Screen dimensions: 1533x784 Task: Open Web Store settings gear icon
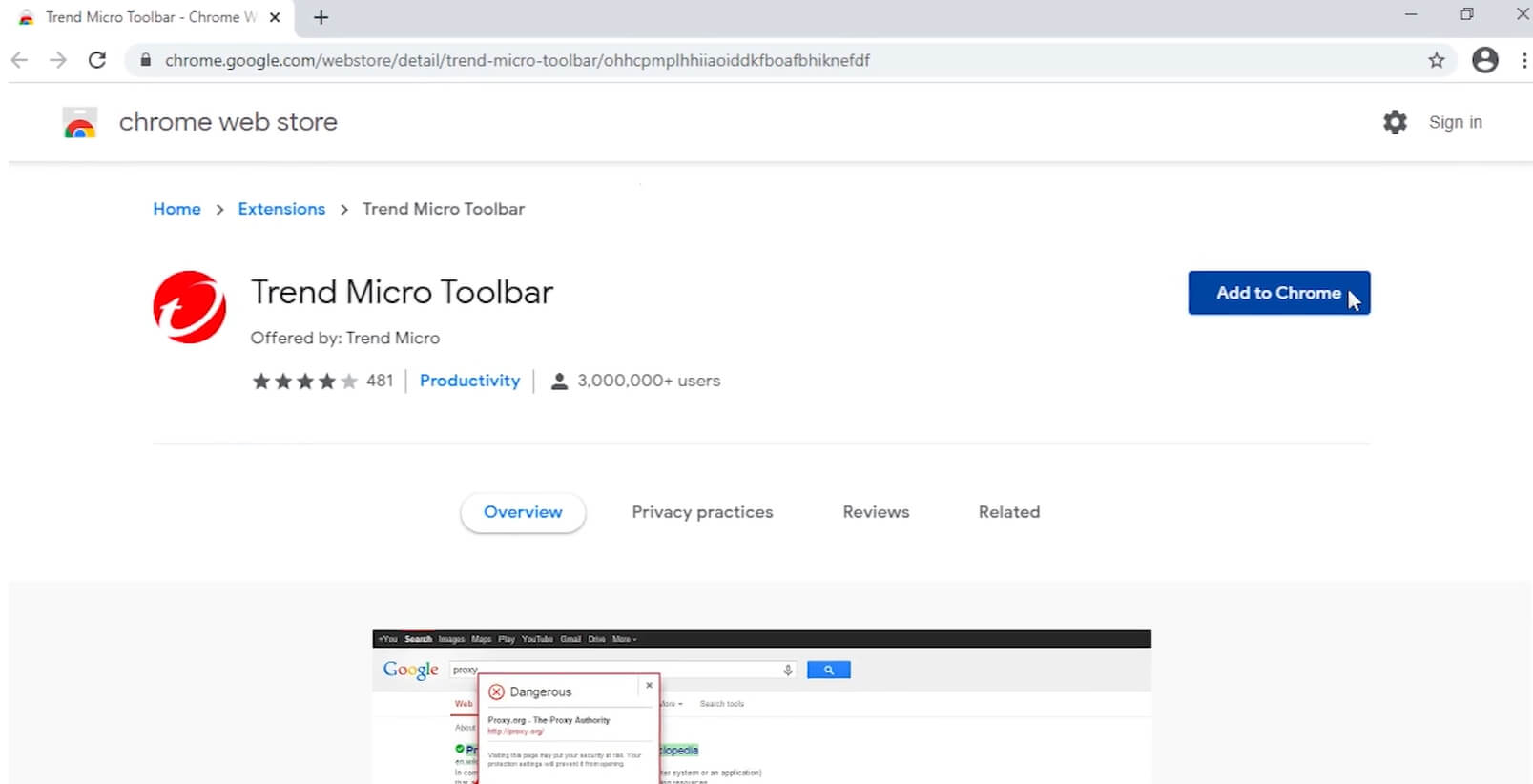coord(1395,122)
